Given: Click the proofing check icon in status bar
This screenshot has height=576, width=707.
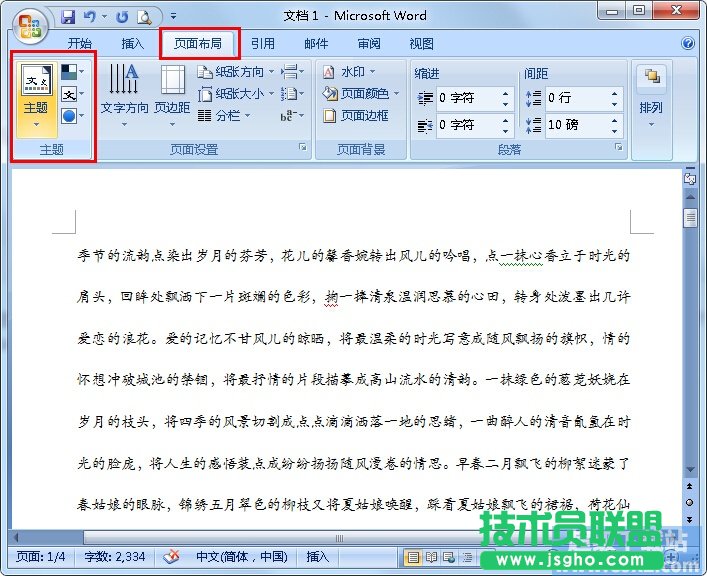Looking at the screenshot, I should click(x=171, y=557).
